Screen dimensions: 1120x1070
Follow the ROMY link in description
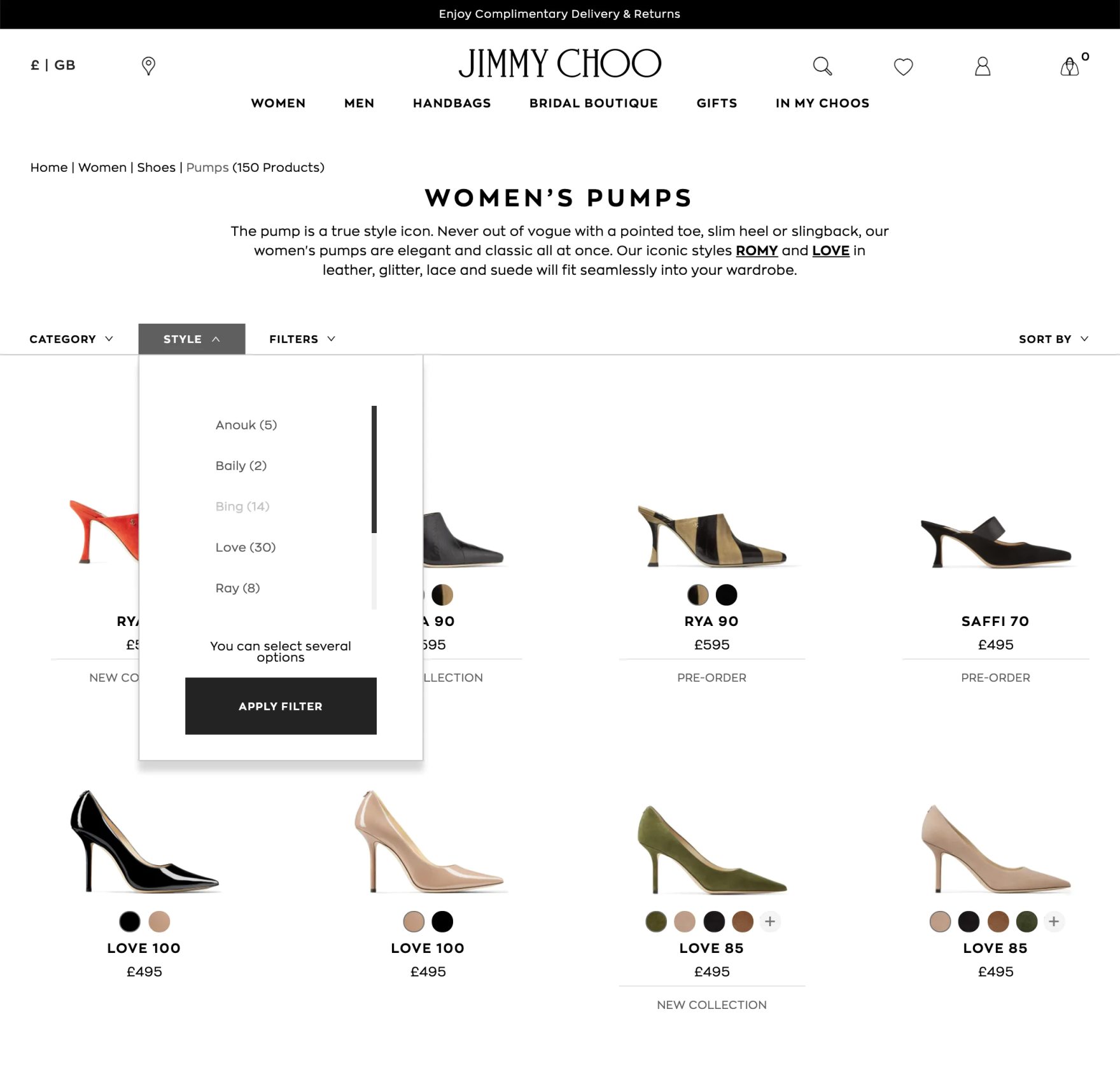pos(757,251)
